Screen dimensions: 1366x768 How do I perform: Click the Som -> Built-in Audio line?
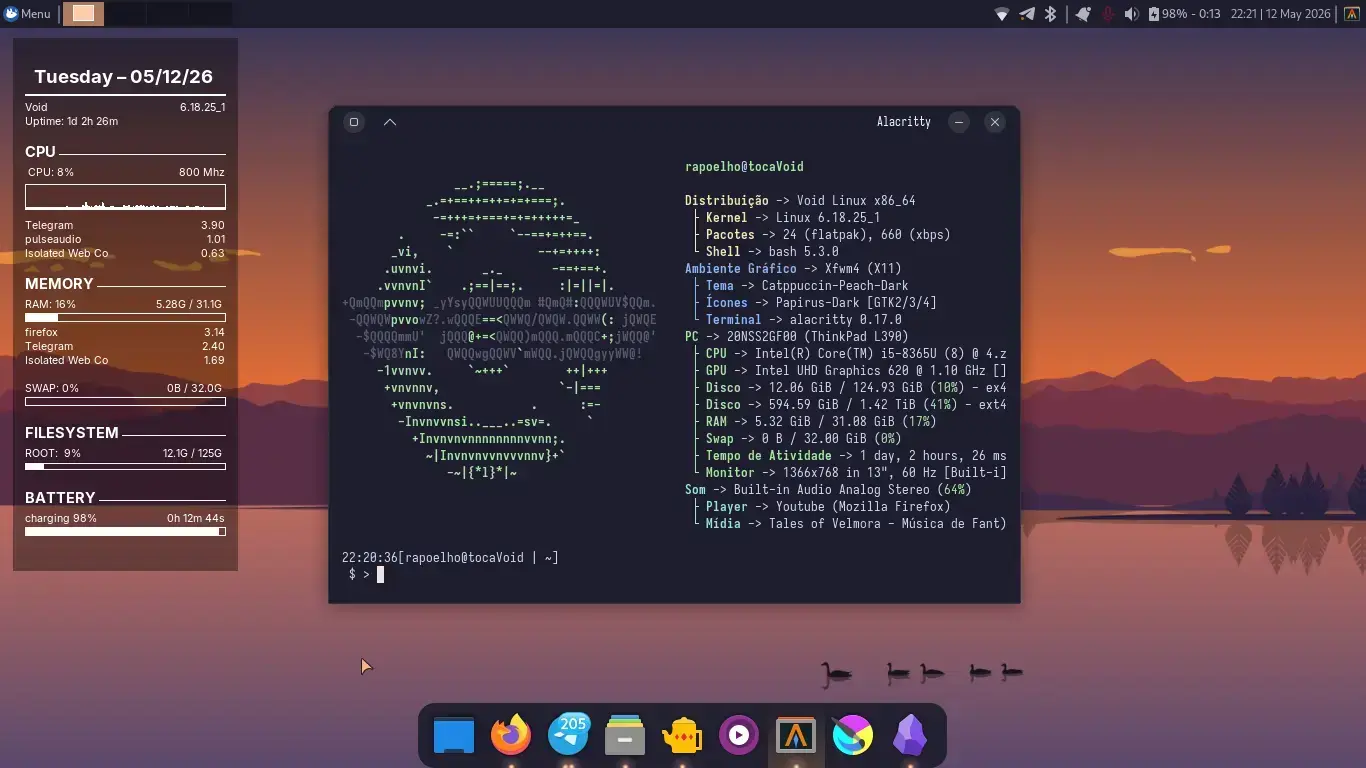pos(828,490)
